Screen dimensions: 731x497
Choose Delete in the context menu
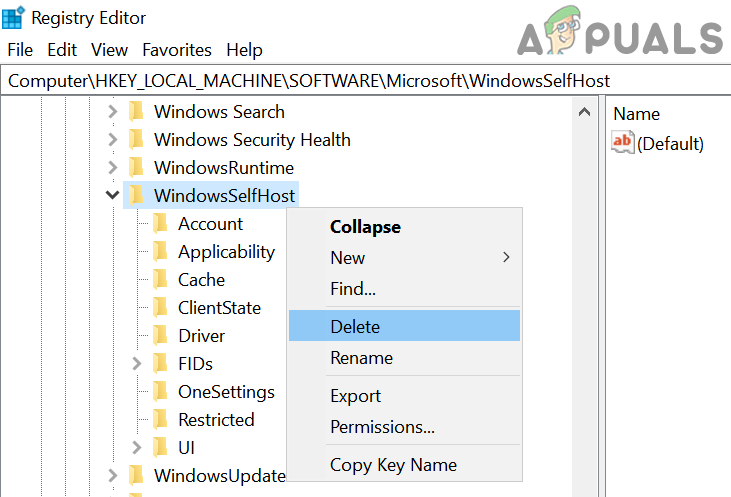coord(404,326)
